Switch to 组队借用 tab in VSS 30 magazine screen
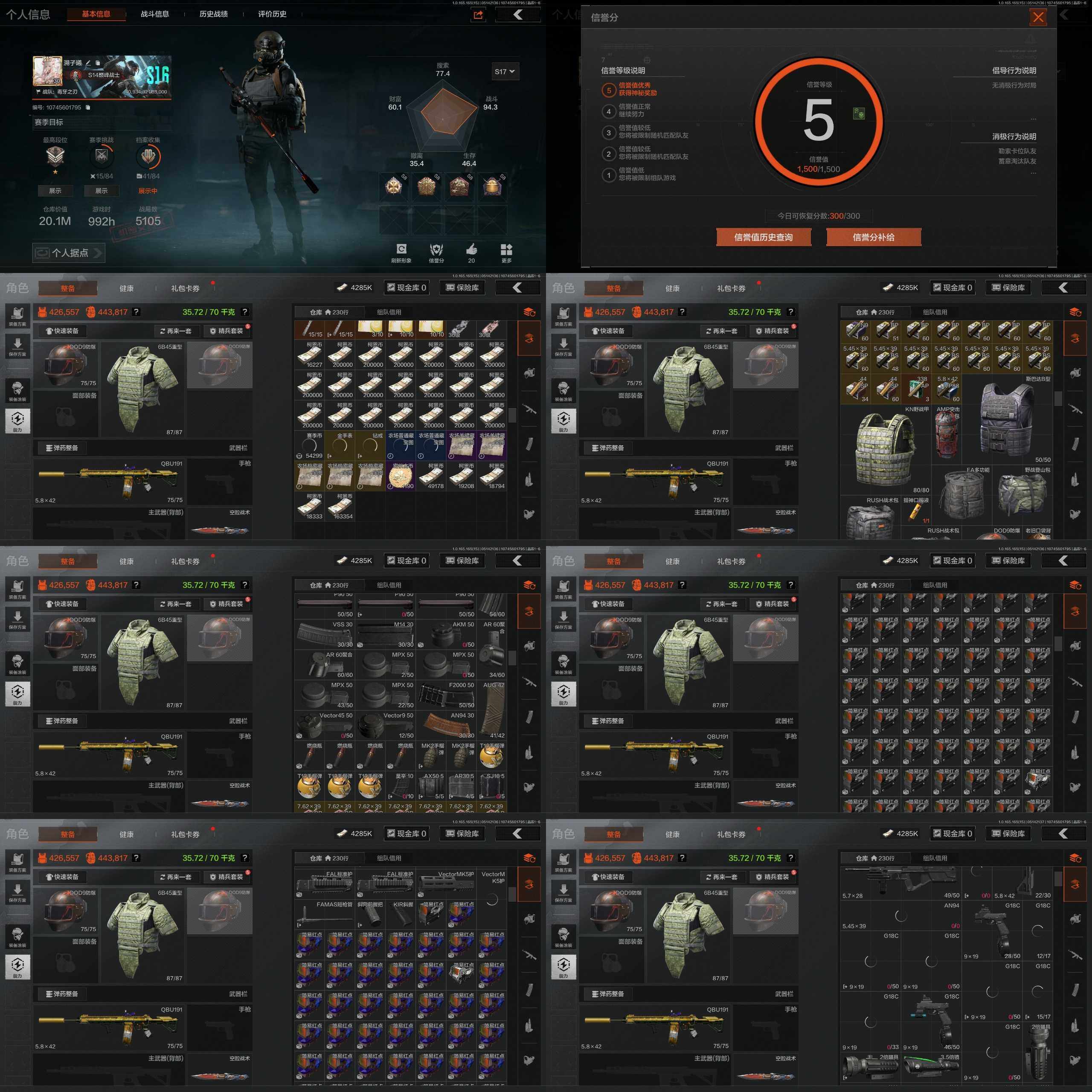 pos(389,585)
